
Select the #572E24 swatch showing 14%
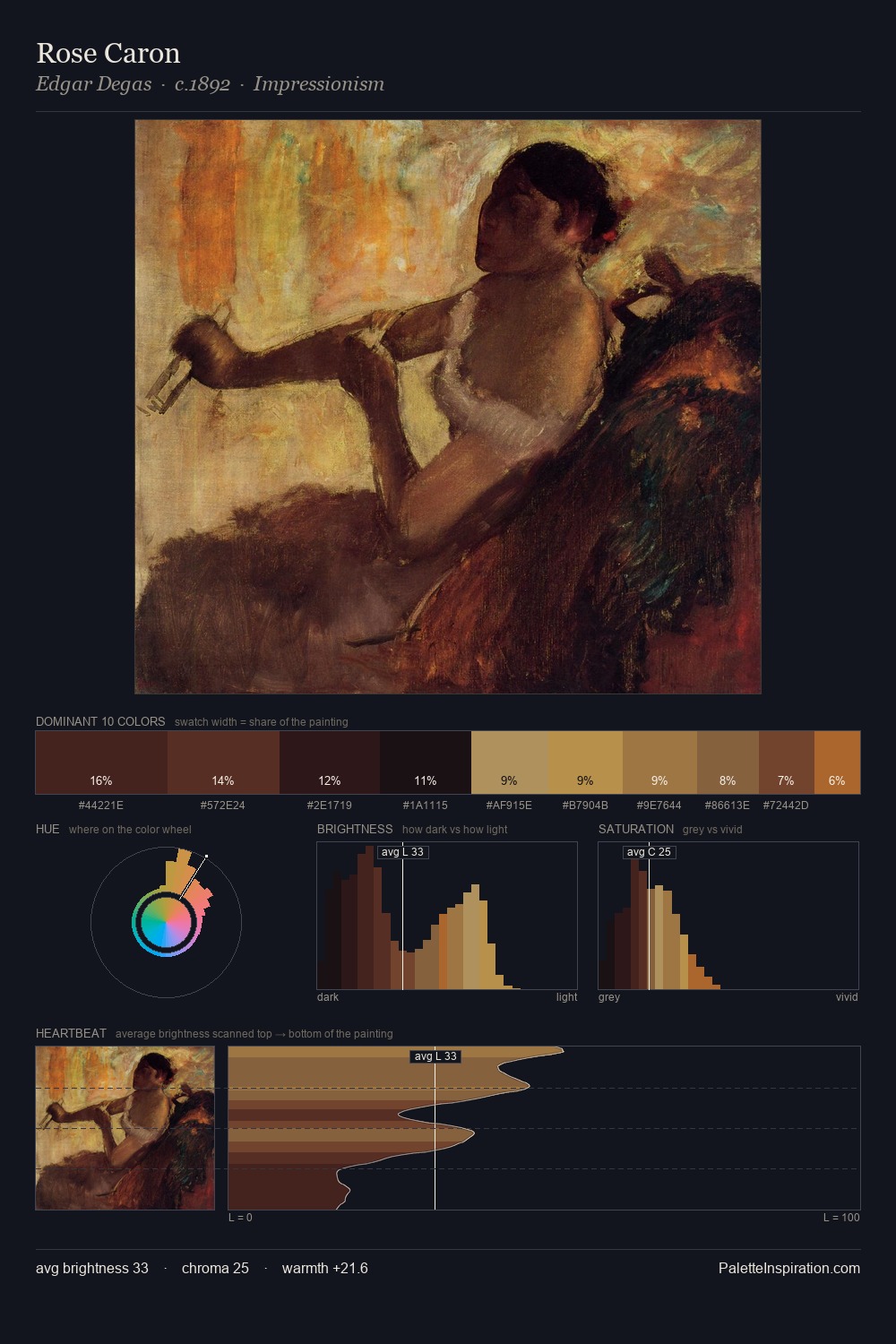pos(223,762)
